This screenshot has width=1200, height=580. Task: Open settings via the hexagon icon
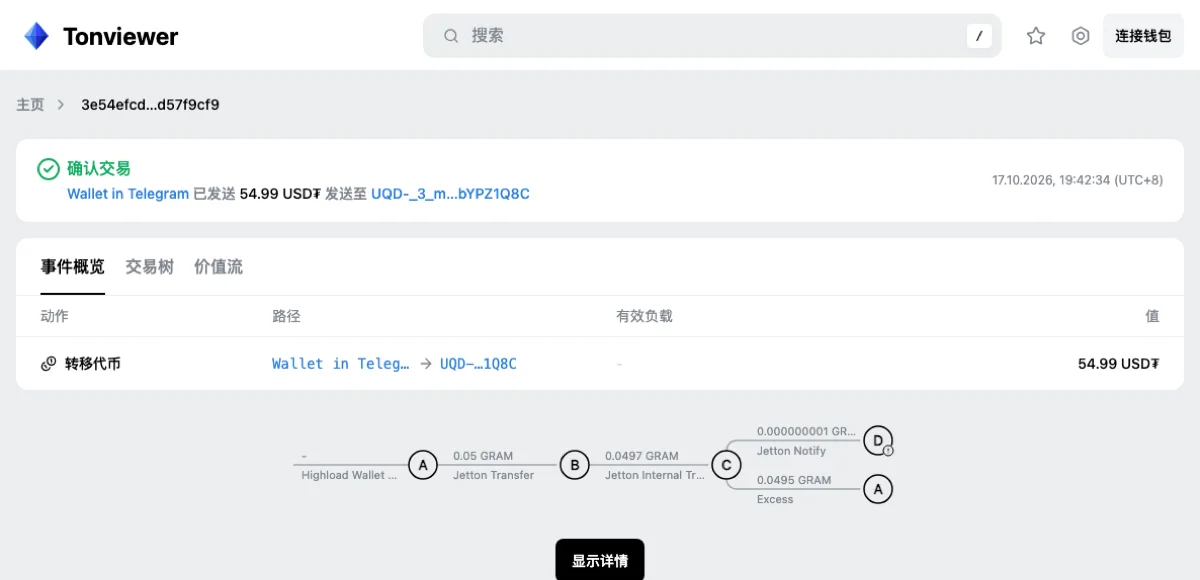click(1080, 36)
